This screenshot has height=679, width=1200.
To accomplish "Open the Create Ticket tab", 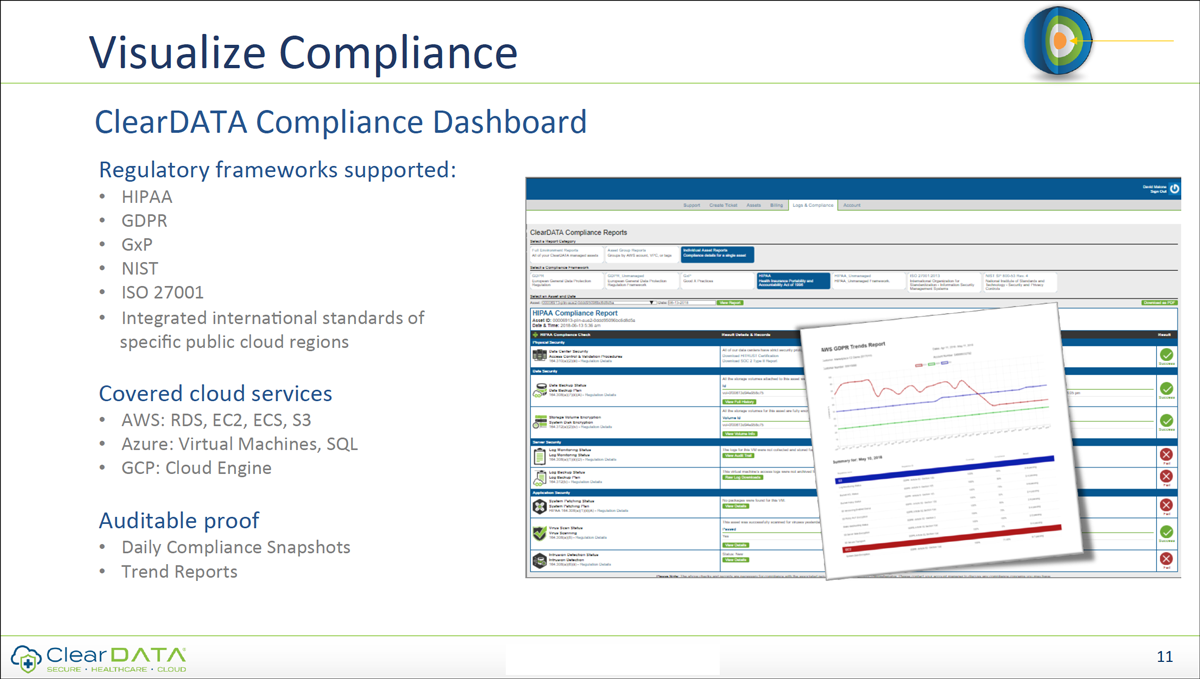I will pyautogui.click(x=723, y=205).
